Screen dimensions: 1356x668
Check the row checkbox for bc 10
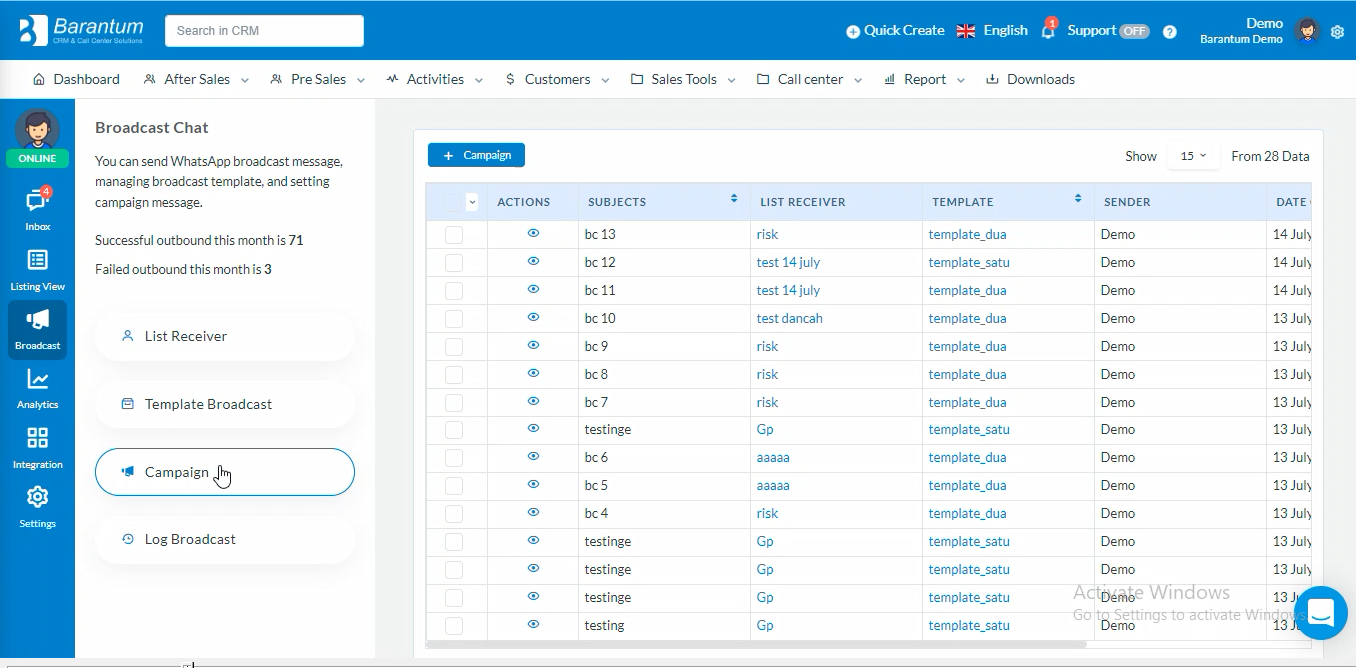pos(454,318)
